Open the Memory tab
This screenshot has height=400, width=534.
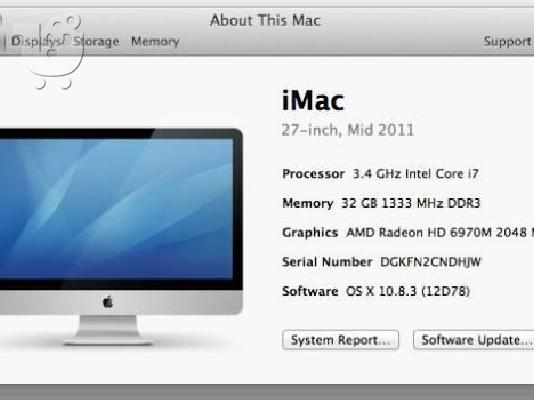[155, 42]
